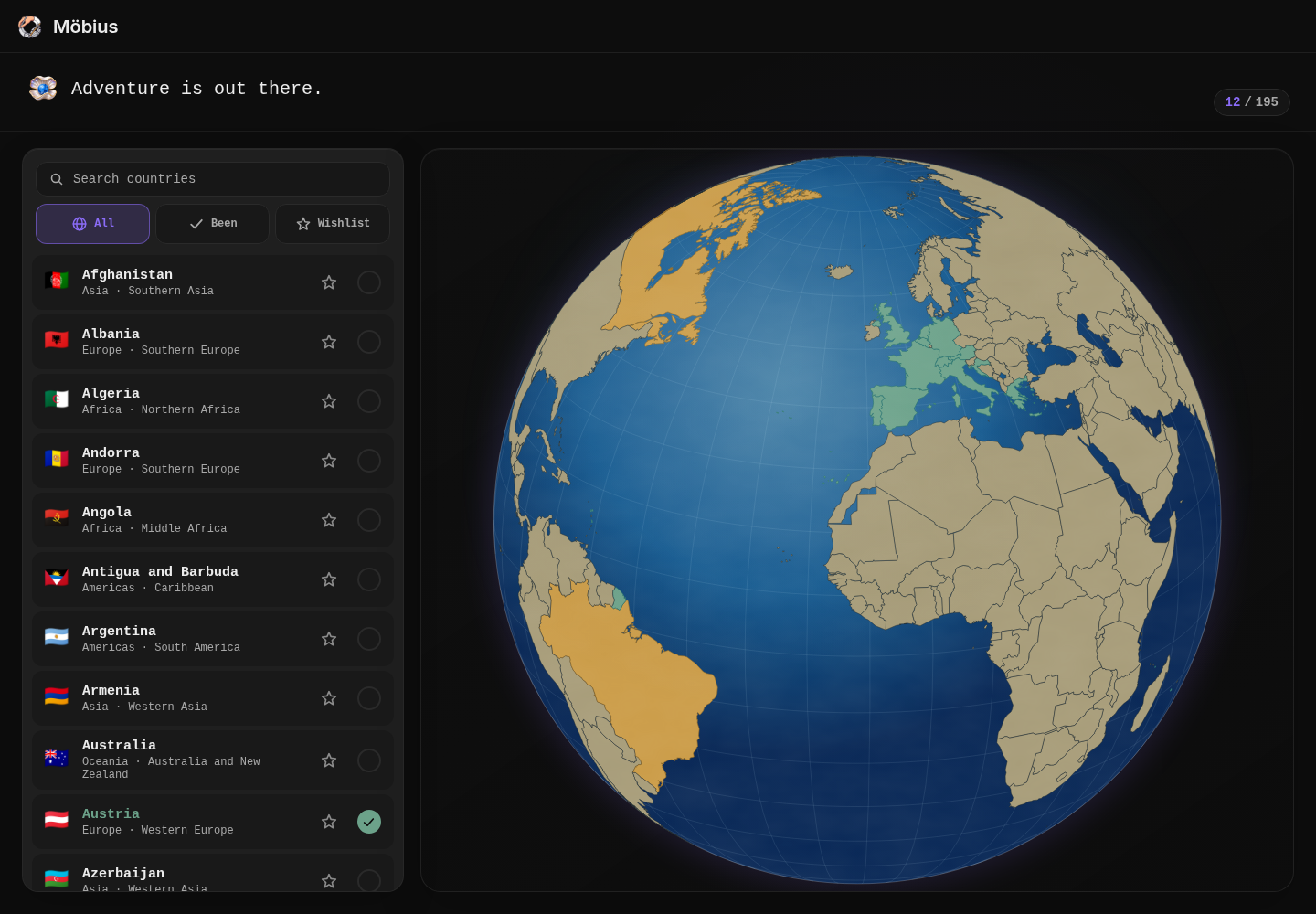
Task: Select the All filter tab
Action: point(92,224)
